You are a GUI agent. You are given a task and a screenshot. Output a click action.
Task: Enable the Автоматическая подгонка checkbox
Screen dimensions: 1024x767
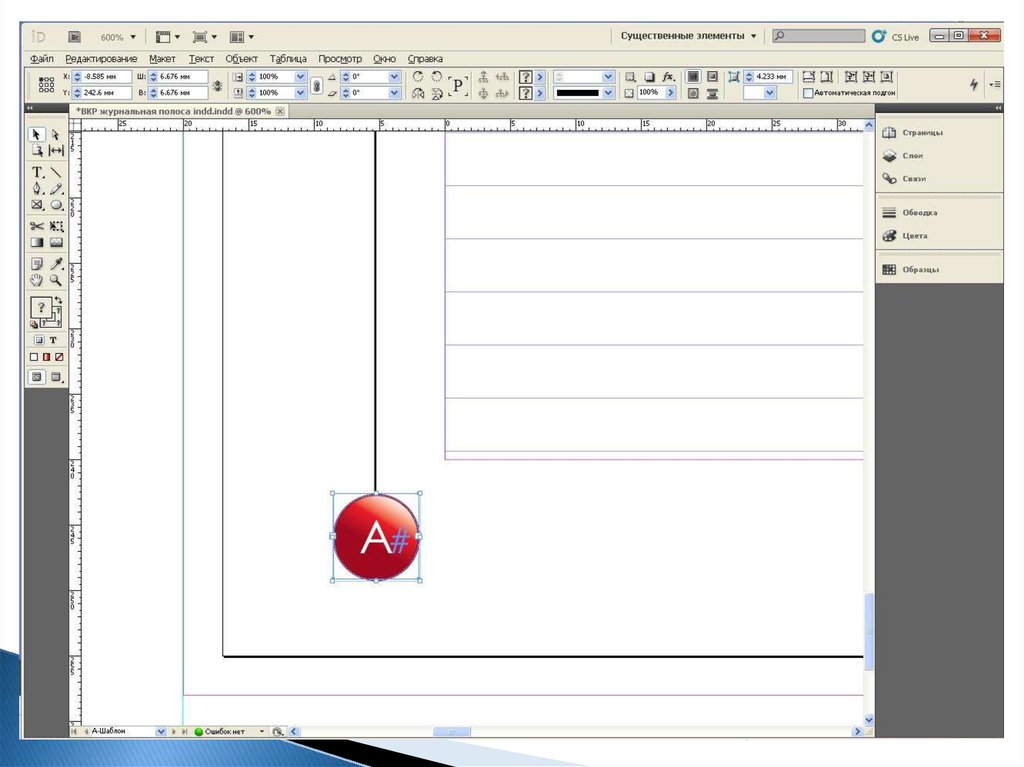[808, 93]
